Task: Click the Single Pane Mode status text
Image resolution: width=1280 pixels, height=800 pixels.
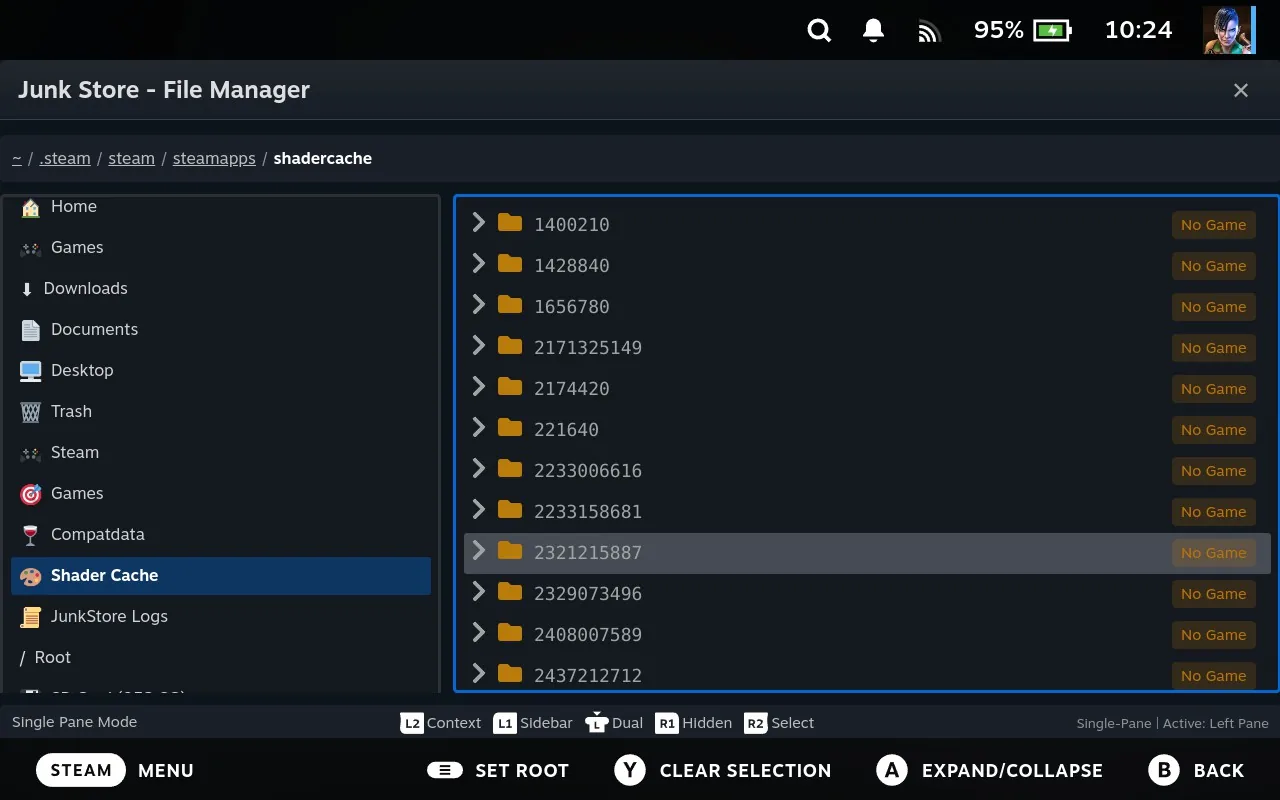Action: pyautogui.click(x=75, y=722)
